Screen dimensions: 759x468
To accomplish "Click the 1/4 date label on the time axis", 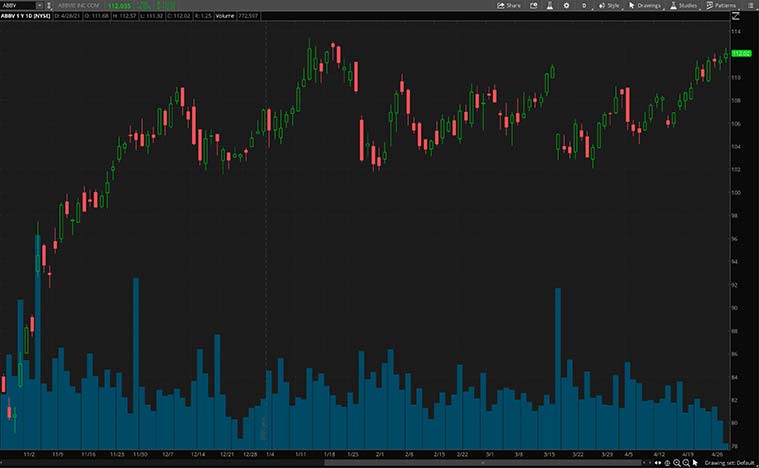I will point(270,454).
